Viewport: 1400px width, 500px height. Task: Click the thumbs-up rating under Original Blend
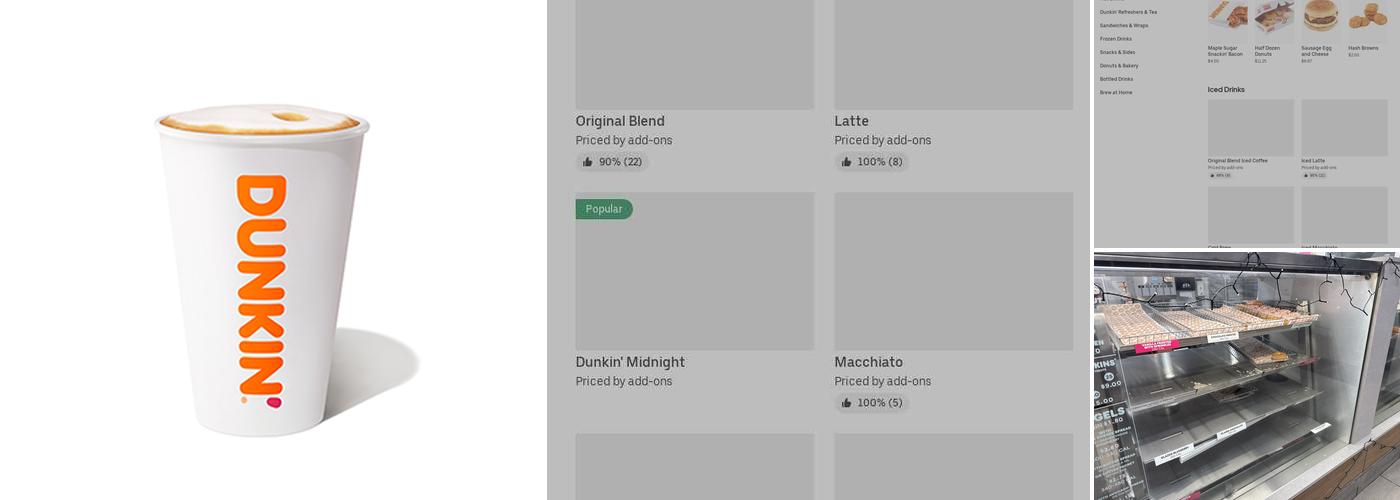tap(612, 162)
